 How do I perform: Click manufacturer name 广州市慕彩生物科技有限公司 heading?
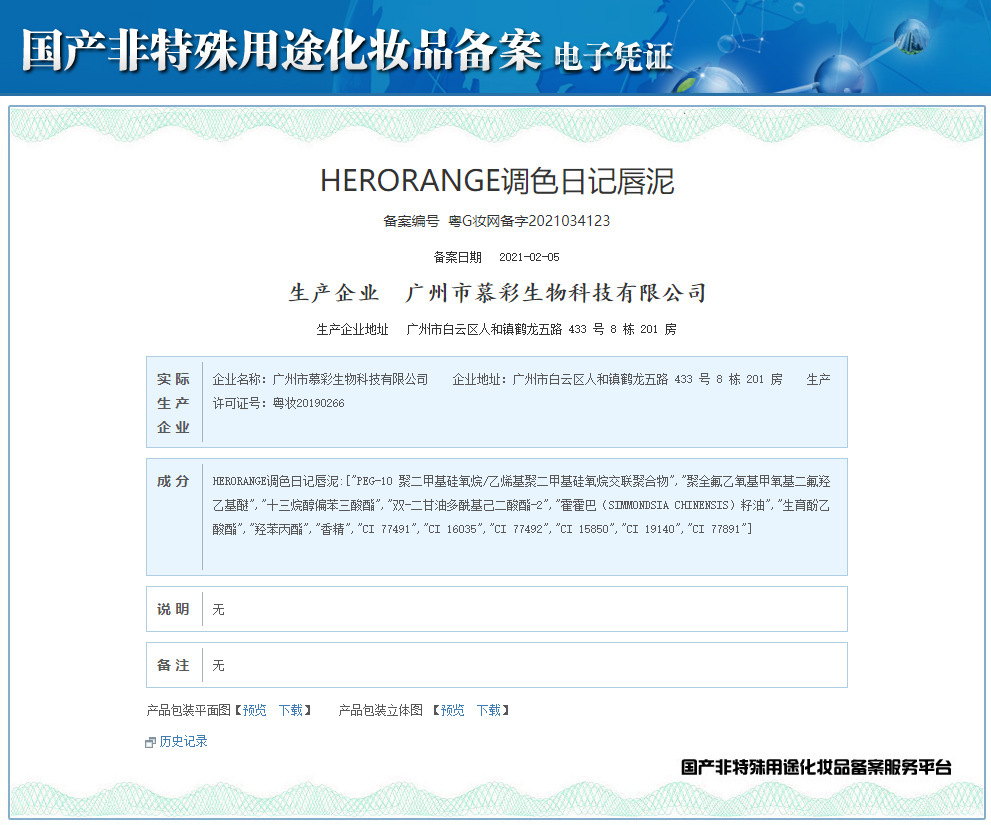tap(556, 293)
